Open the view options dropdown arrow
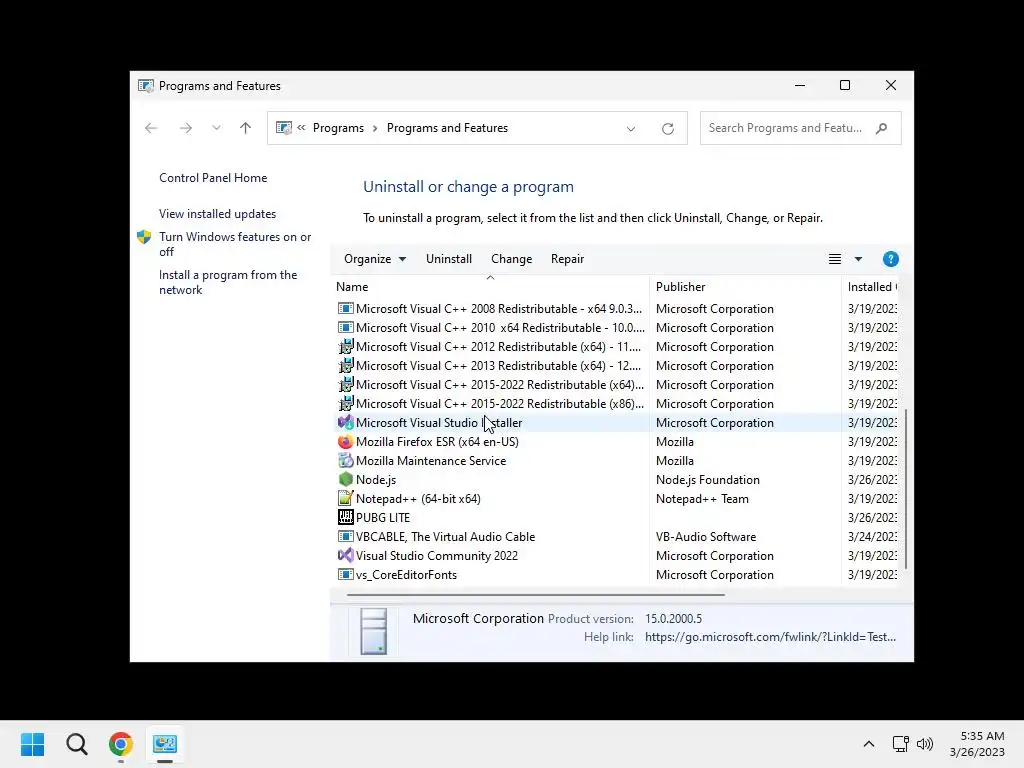This screenshot has height=768, width=1024. [858, 259]
